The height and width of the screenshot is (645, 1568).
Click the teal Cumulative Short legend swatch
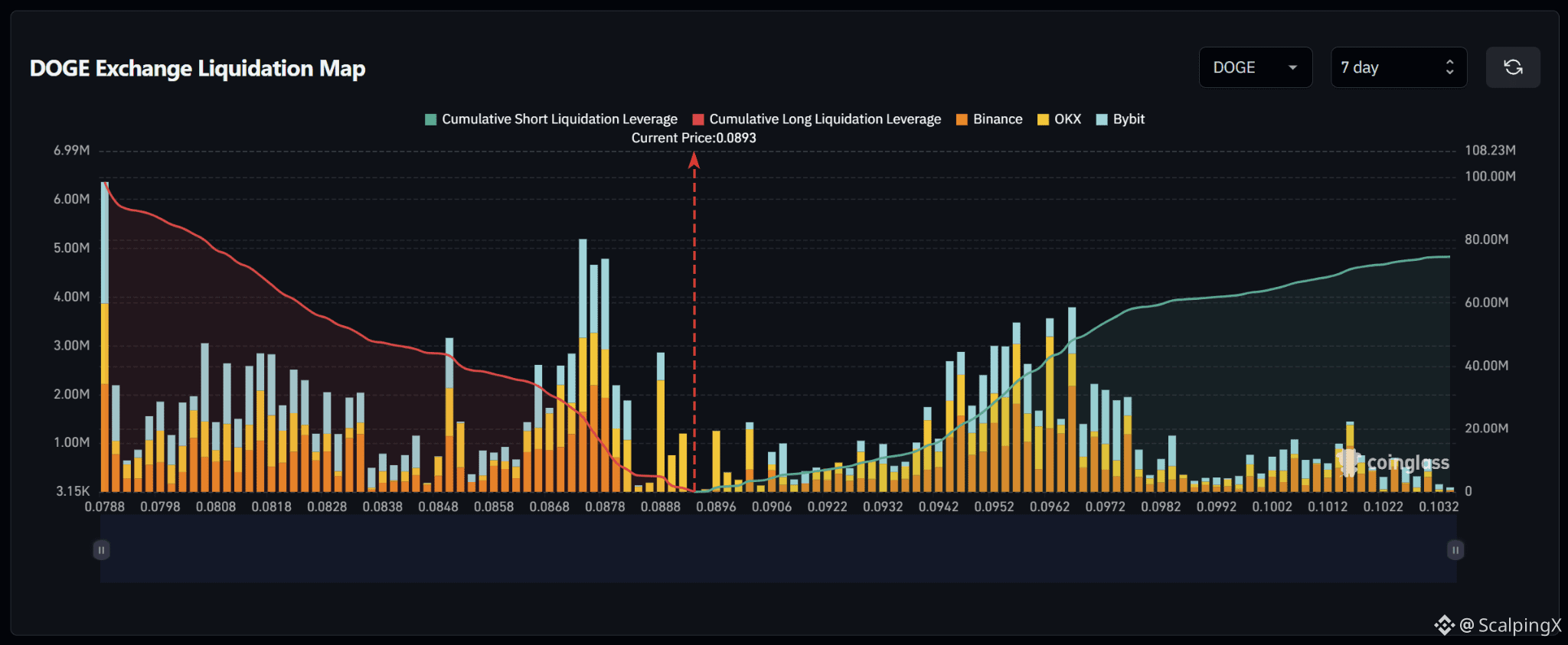click(x=431, y=119)
